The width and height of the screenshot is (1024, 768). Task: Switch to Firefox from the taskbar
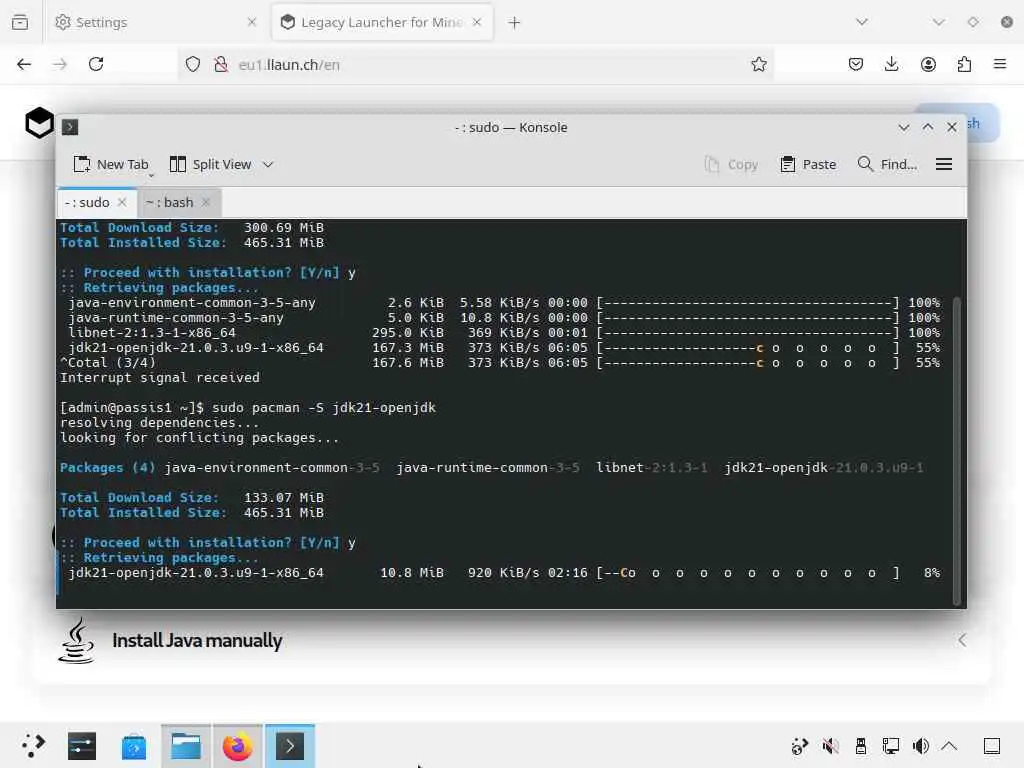[238, 746]
